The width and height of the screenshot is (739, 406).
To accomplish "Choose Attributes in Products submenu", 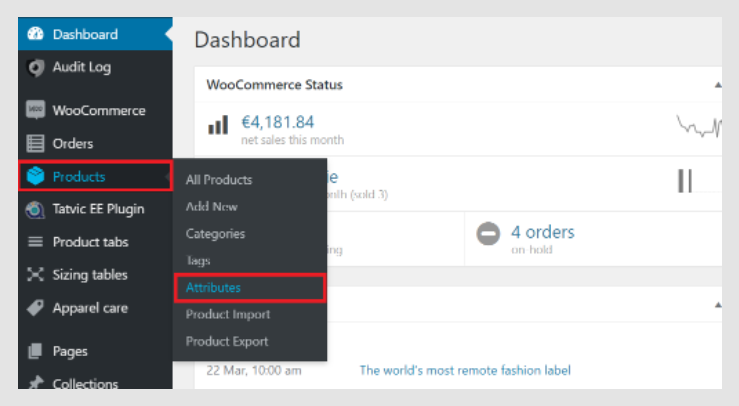I will tap(213, 288).
